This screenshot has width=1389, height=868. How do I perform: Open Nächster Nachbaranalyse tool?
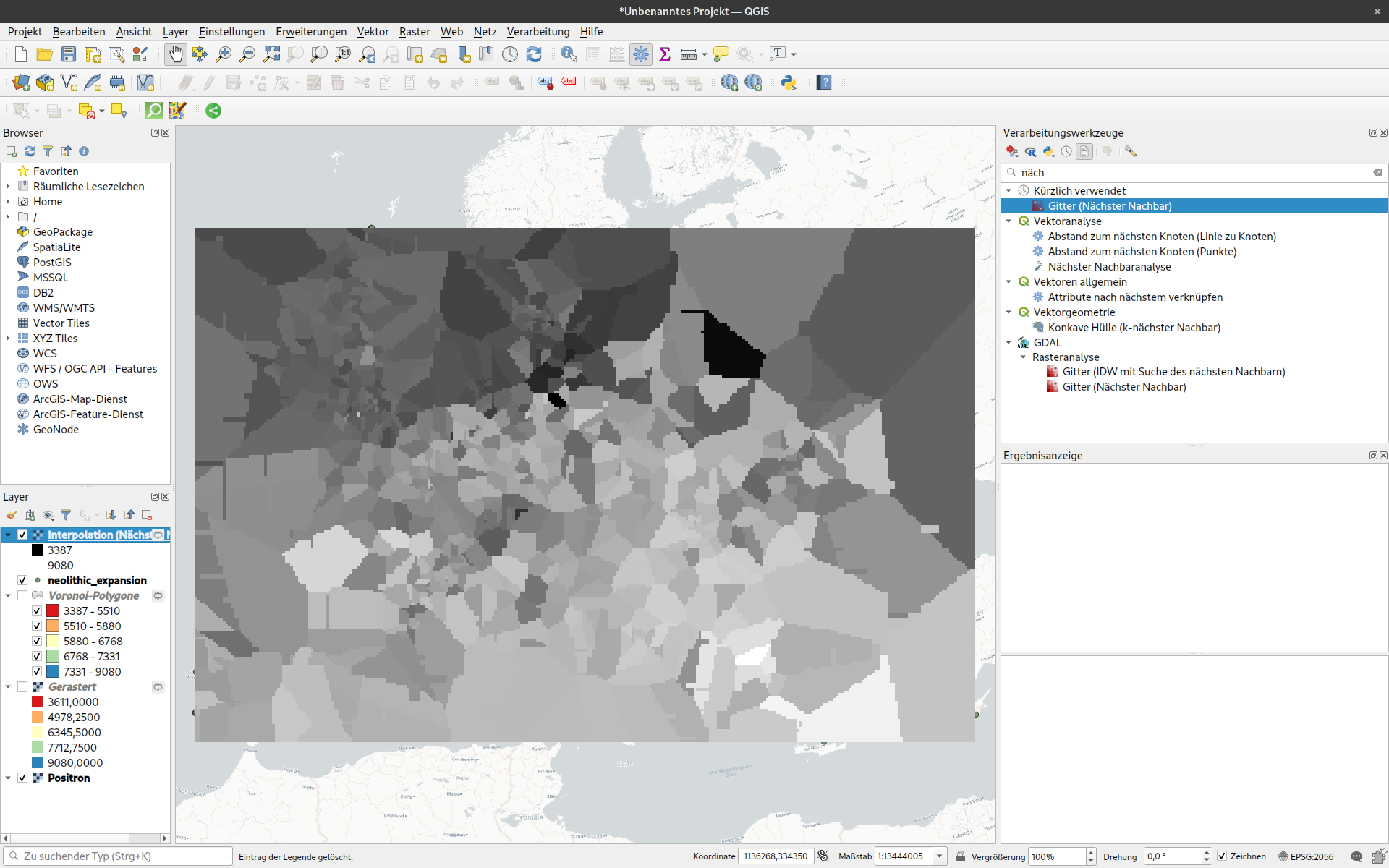point(1109,267)
